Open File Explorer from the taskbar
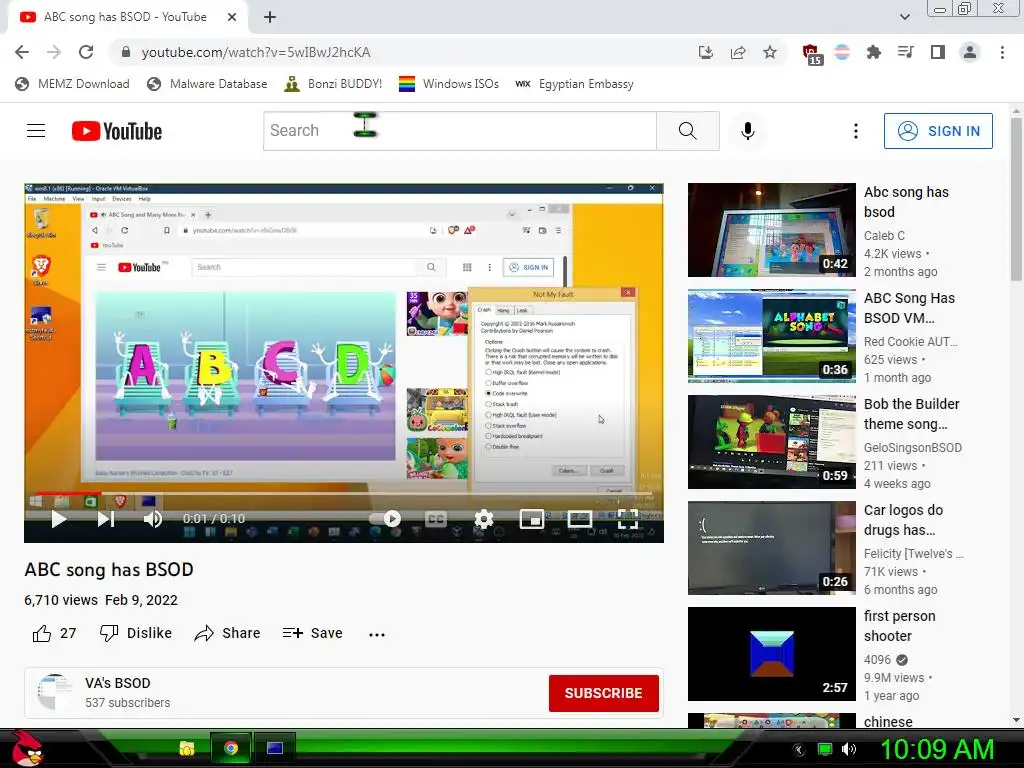Image resolution: width=1024 pixels, height=768 pixels. [187, 748]
